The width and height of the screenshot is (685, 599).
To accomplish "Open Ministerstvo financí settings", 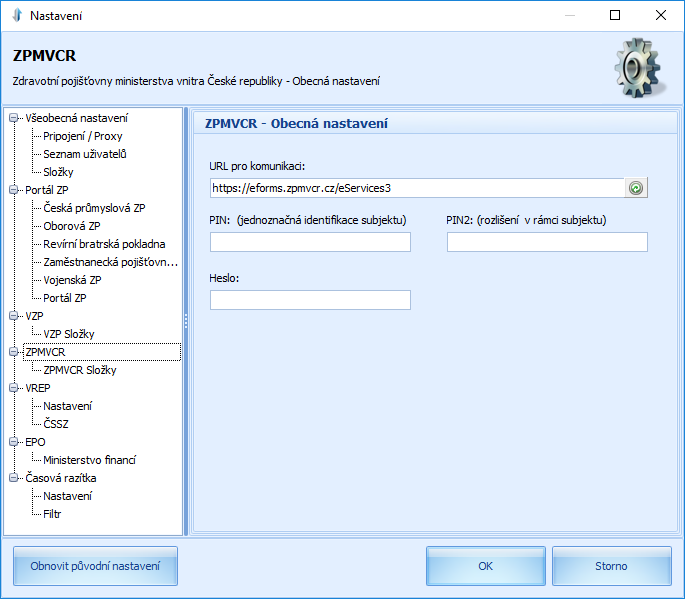I will tap(90, 460).
